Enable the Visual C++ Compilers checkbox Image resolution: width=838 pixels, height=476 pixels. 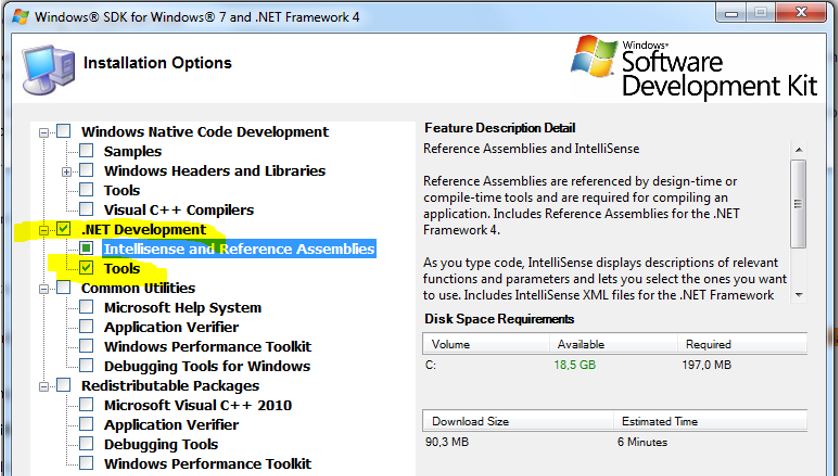[86, 210]
